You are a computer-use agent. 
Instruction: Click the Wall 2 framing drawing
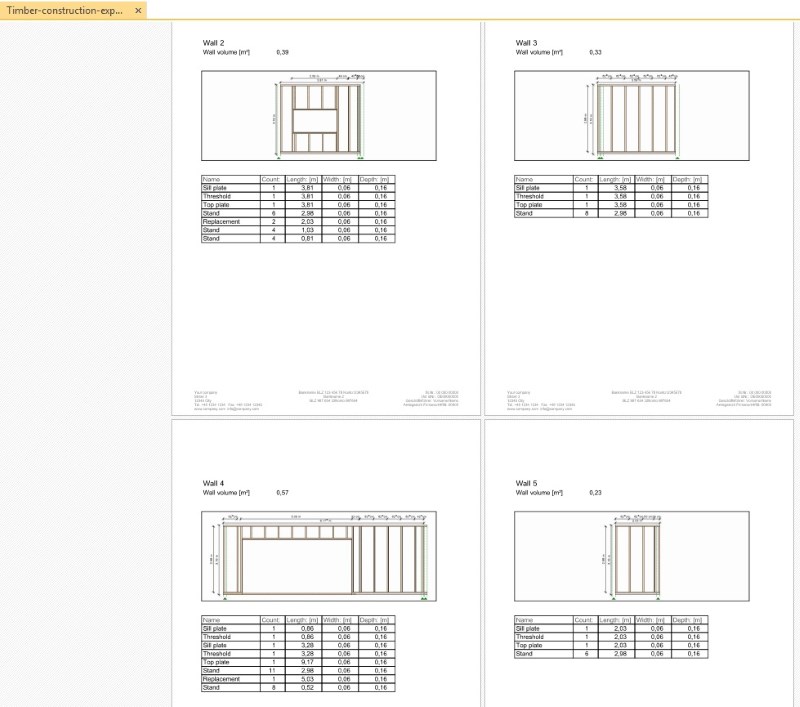(319, 116)
